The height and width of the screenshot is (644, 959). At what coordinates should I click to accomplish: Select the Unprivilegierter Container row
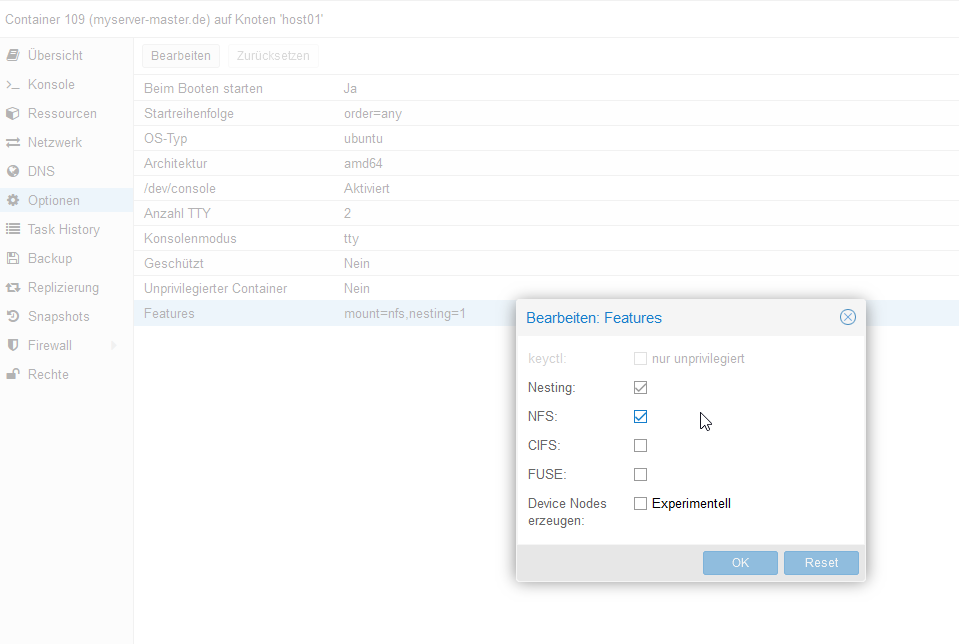point(546,288)
